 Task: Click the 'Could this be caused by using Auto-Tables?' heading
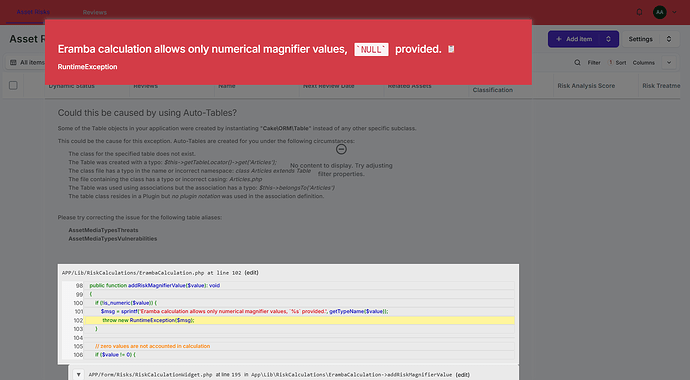click(x=147, y=113)
